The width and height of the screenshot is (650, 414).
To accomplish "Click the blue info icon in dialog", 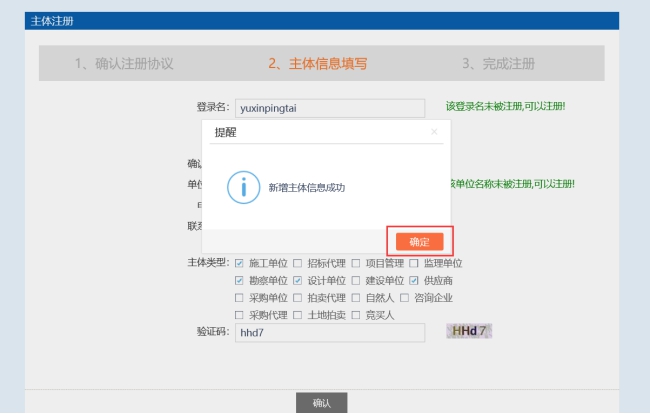I will click(x=243, y=186).
